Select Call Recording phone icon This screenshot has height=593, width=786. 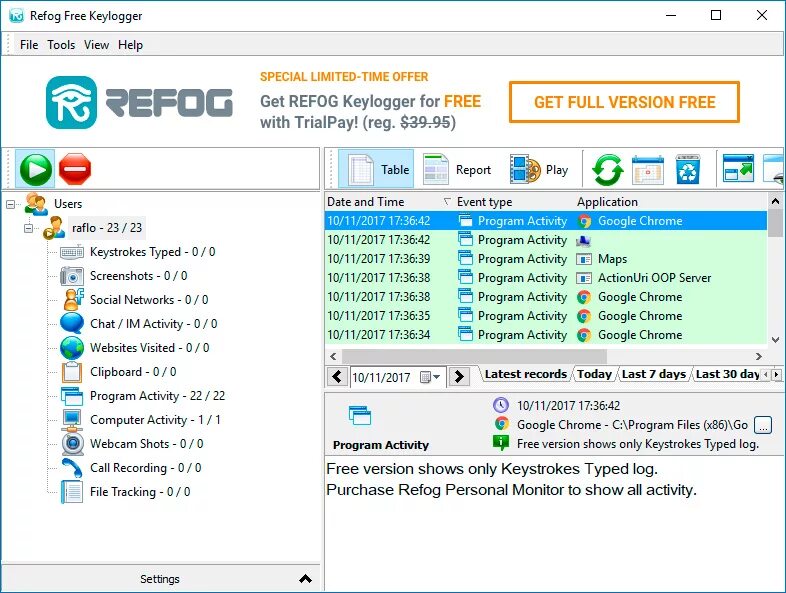(72, 468)
